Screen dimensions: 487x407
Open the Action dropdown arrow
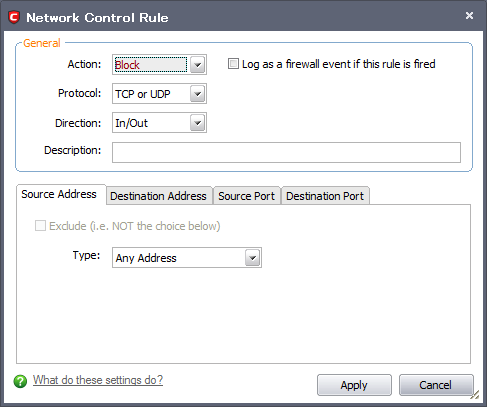(198, 65)
